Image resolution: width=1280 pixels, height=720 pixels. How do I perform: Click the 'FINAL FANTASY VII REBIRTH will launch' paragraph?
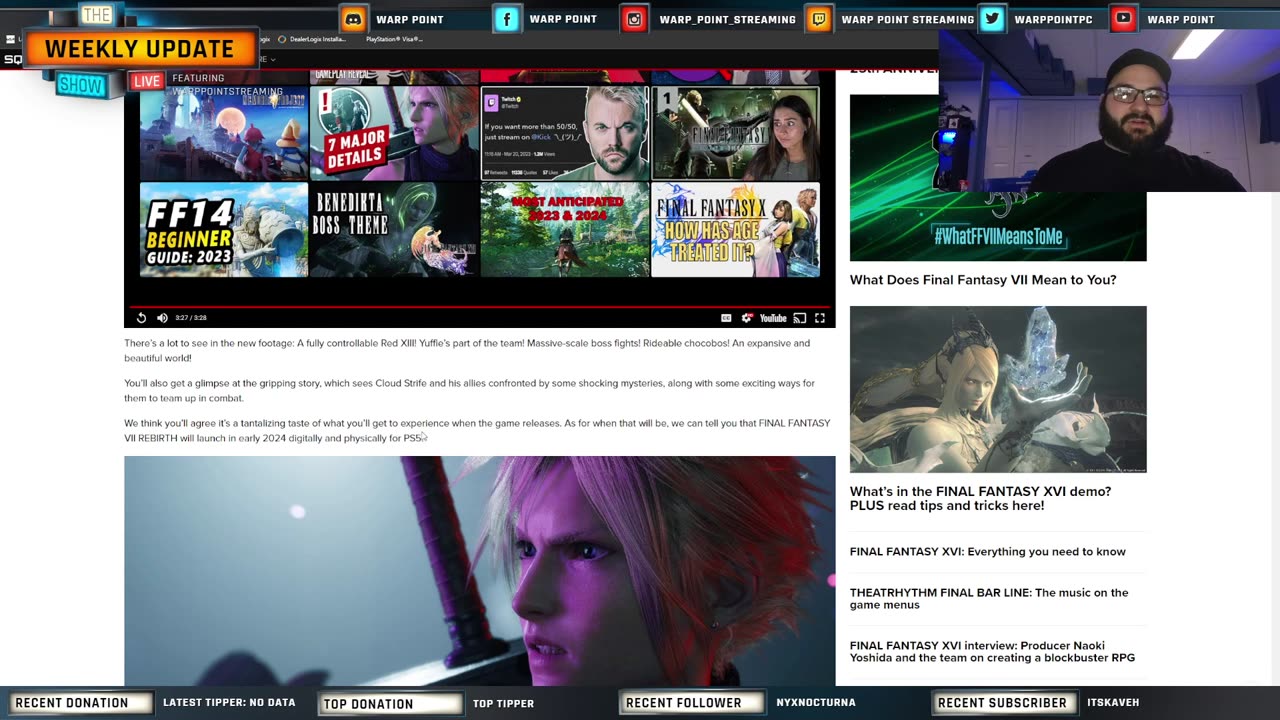point(477,431)
